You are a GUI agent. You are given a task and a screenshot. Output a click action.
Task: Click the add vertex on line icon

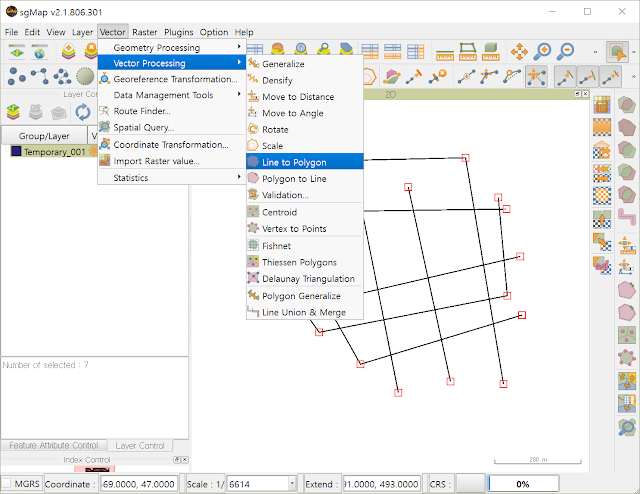tap(466, 76)
